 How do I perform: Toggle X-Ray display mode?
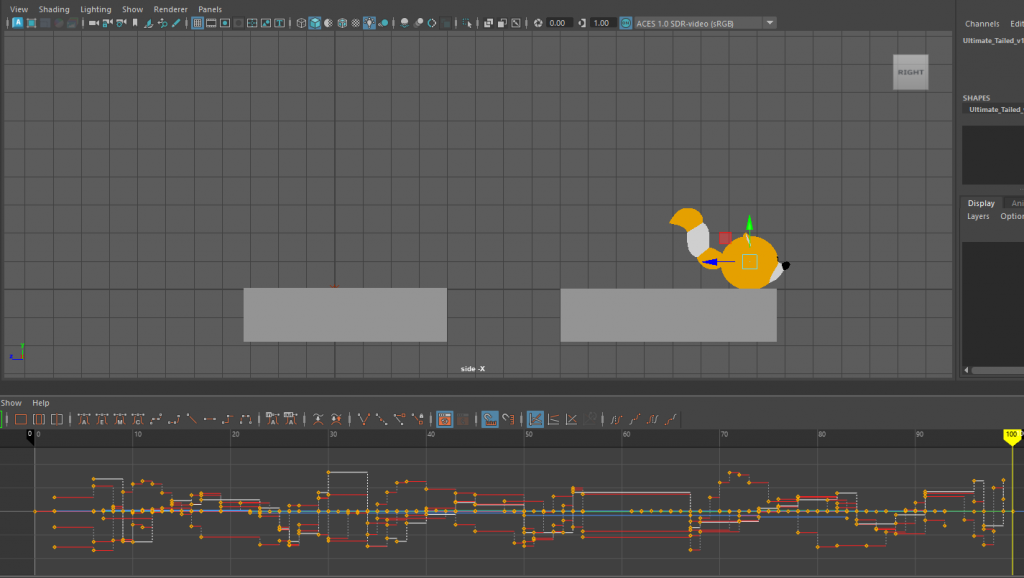pyautogui.click(x=488, y=23)
